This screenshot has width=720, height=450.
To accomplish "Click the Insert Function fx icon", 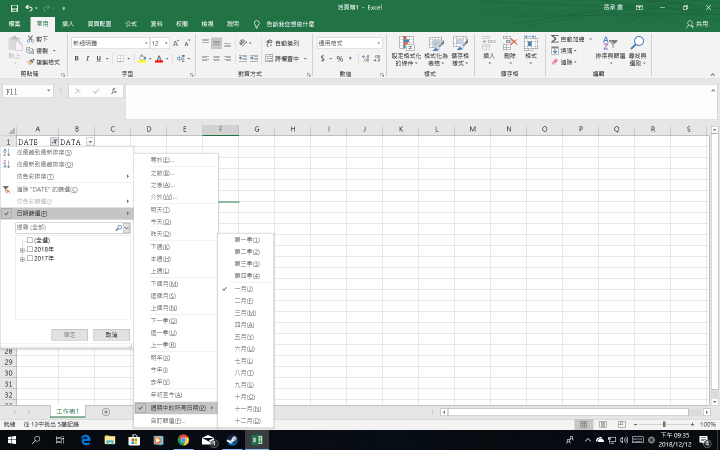I will 113,91.
